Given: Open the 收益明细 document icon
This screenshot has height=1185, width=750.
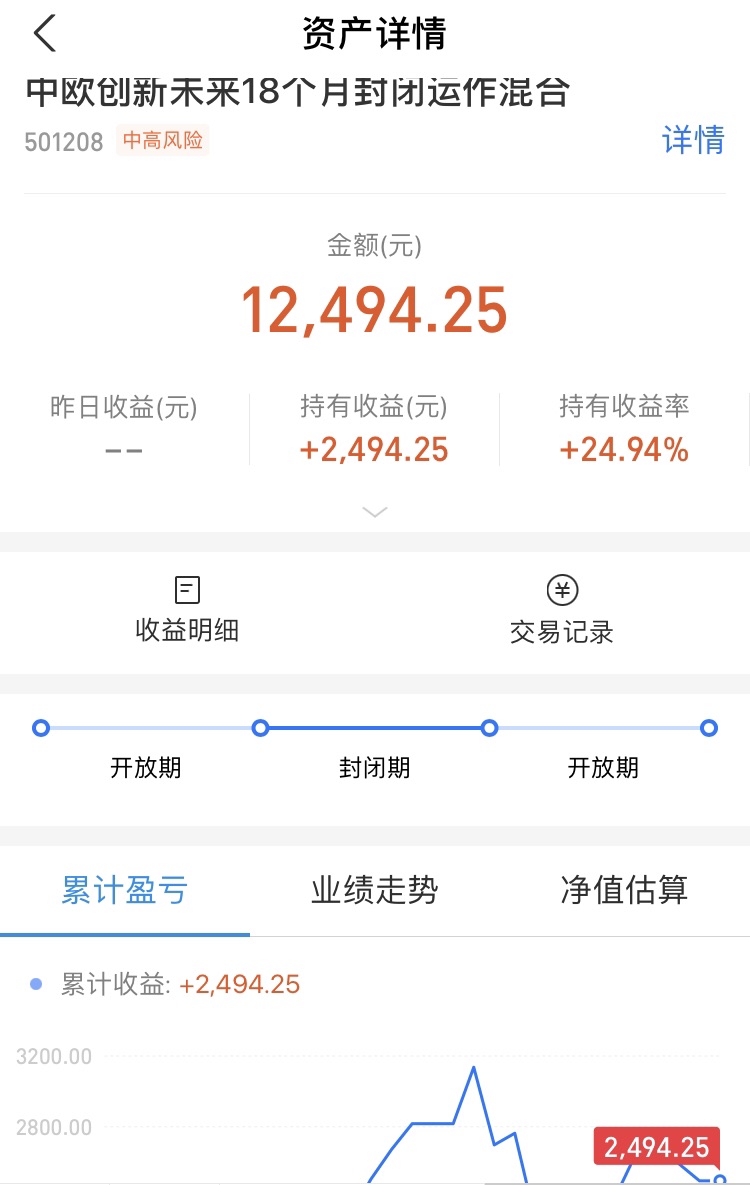Looking at the screenshot, I should [187, 590].
